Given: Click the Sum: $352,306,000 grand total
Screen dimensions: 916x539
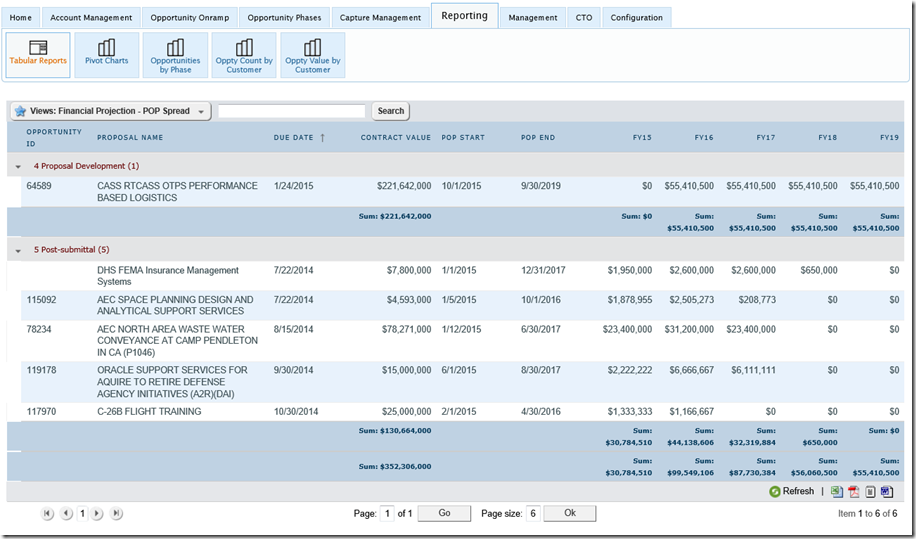Looking at the screenshot, I should tap(395, 467).
